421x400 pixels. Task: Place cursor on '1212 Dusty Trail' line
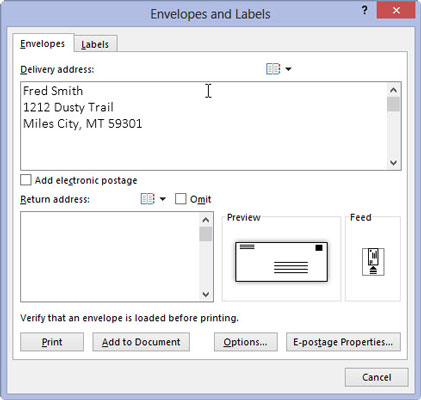coord(68,107)
